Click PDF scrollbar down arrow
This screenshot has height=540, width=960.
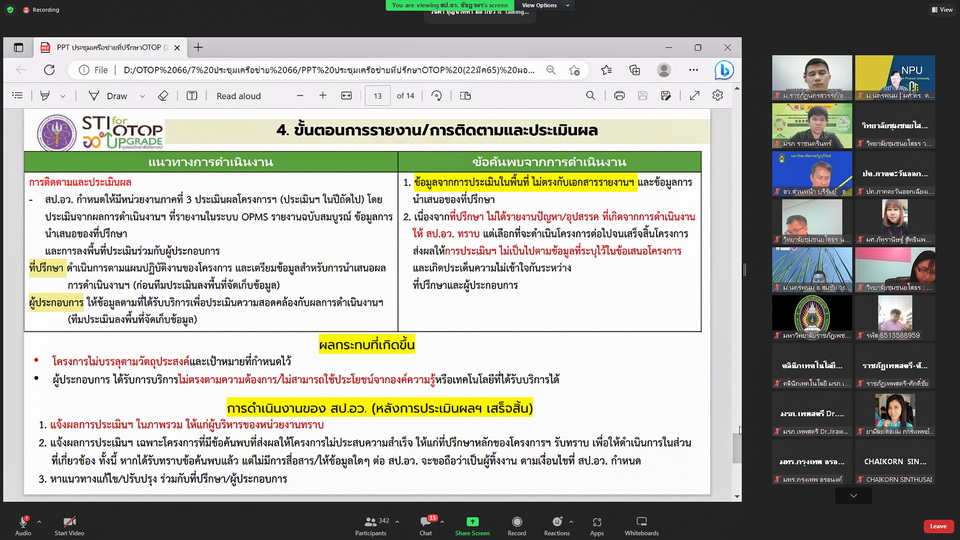[737, 497]
